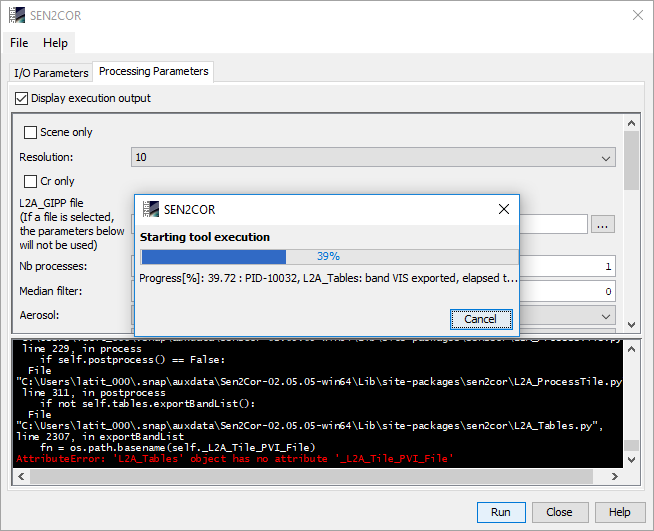Click the 'Median filter:' label
This screenshot has height=531, width=654.
[50, 291]
